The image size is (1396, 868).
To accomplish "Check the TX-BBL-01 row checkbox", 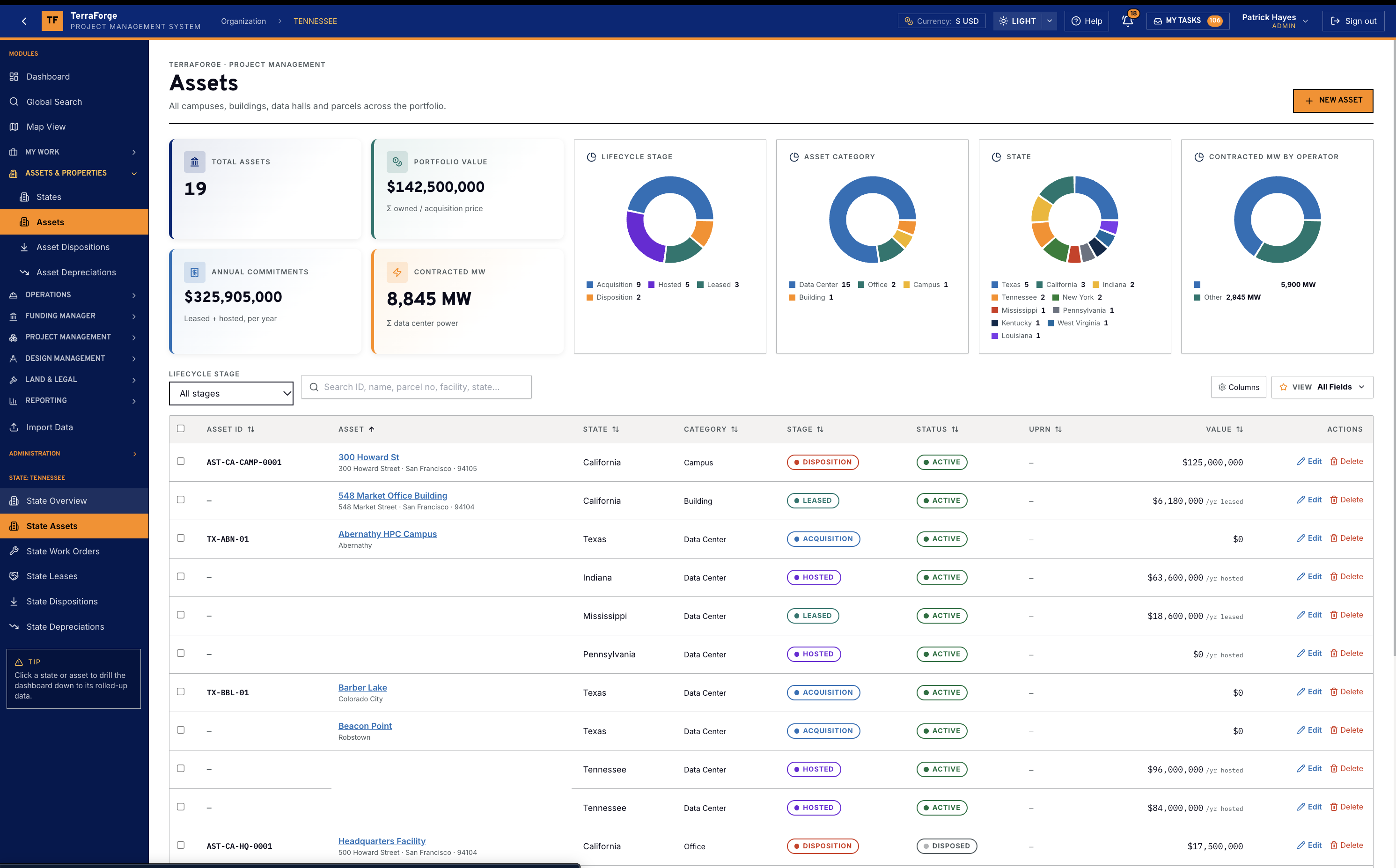I will [181, 692].
